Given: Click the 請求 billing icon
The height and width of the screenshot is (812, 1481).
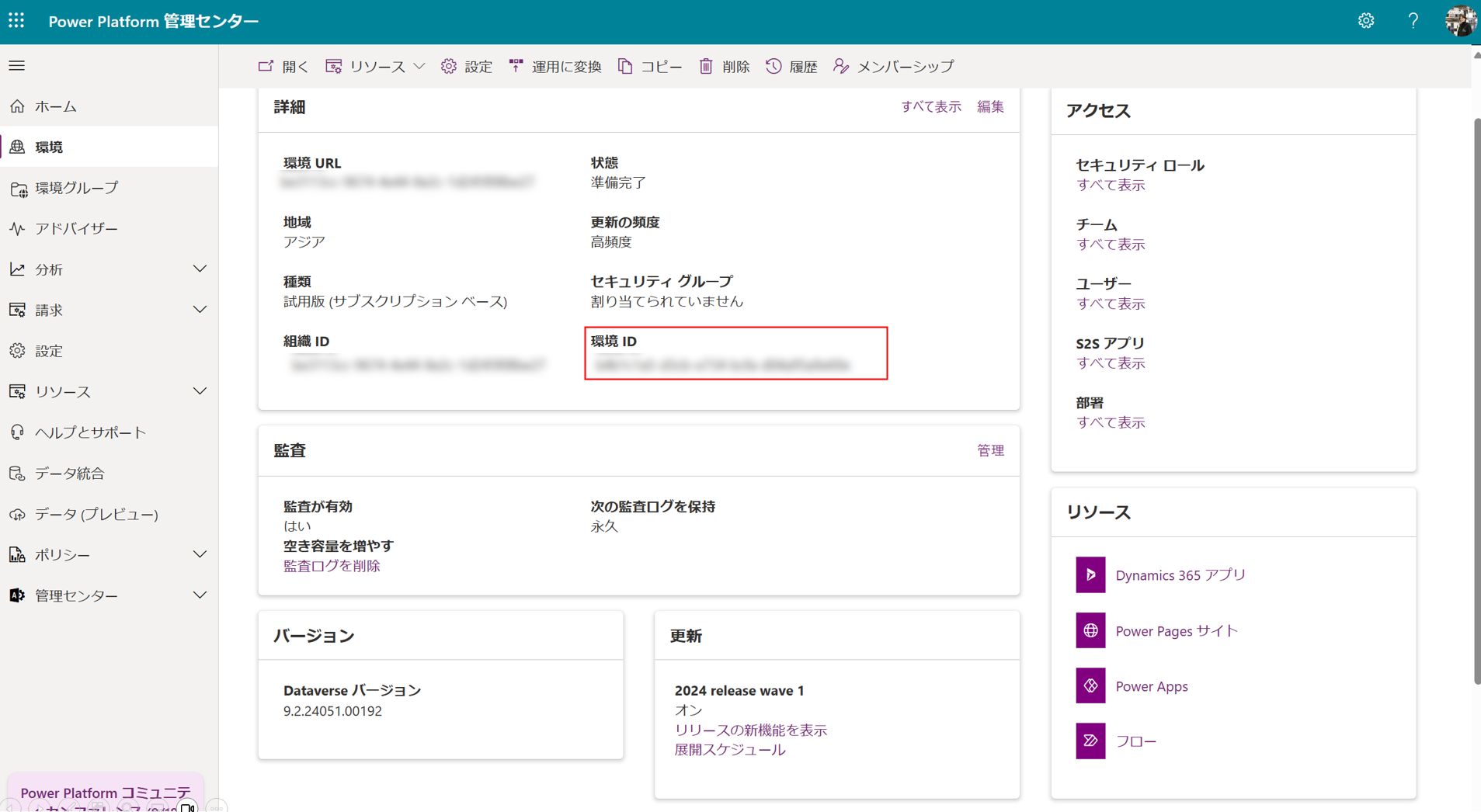Looking at the screenshot, I should [17, 310].
